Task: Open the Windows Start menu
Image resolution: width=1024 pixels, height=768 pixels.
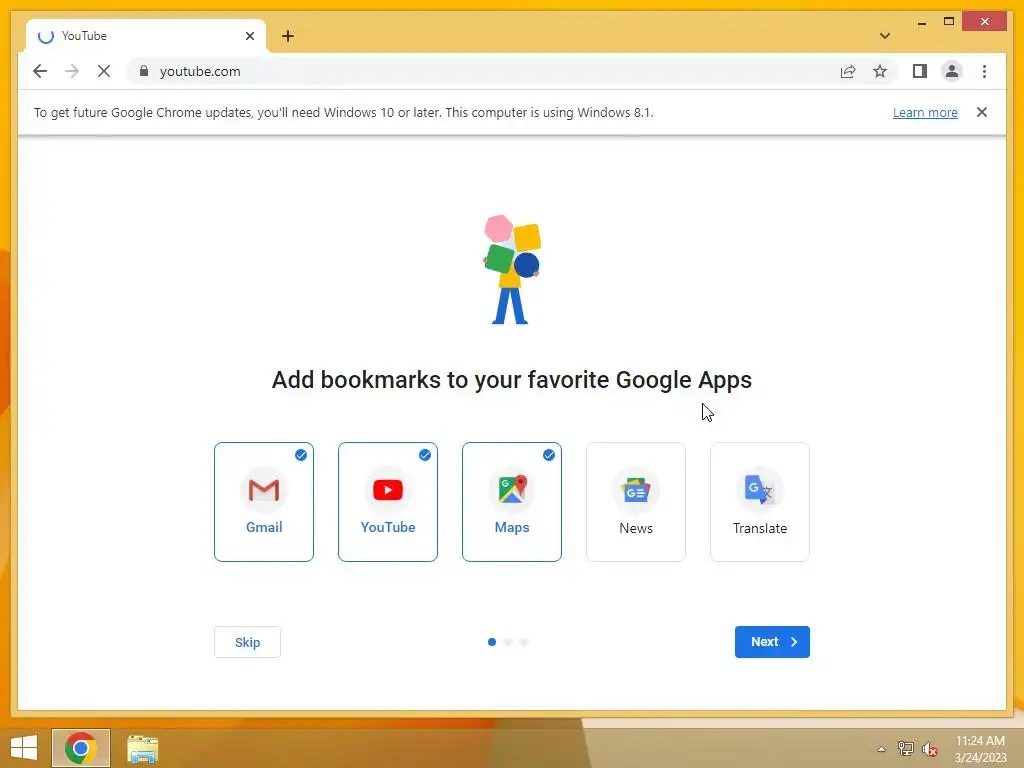Action: pos(24,748)
